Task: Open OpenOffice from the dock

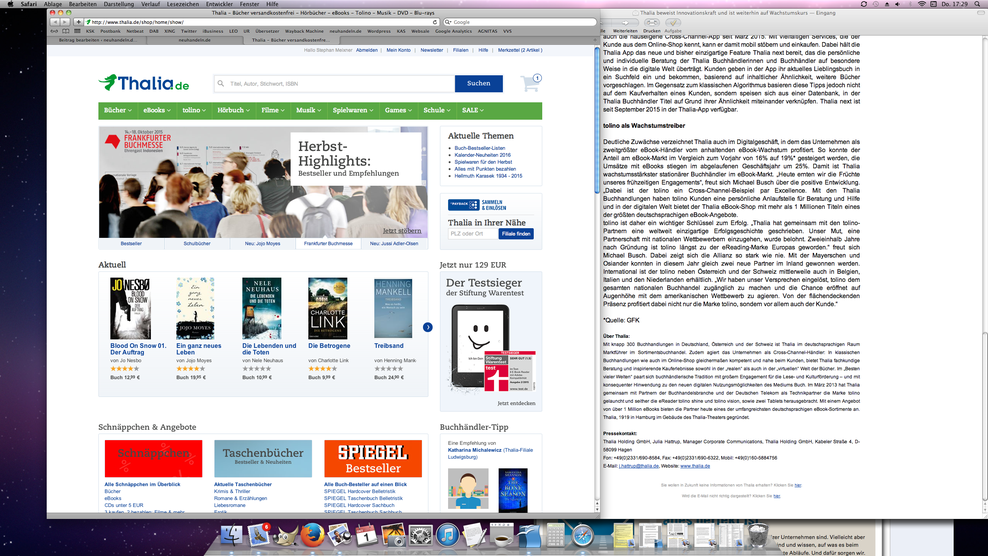Action: [x=529, y=535]
